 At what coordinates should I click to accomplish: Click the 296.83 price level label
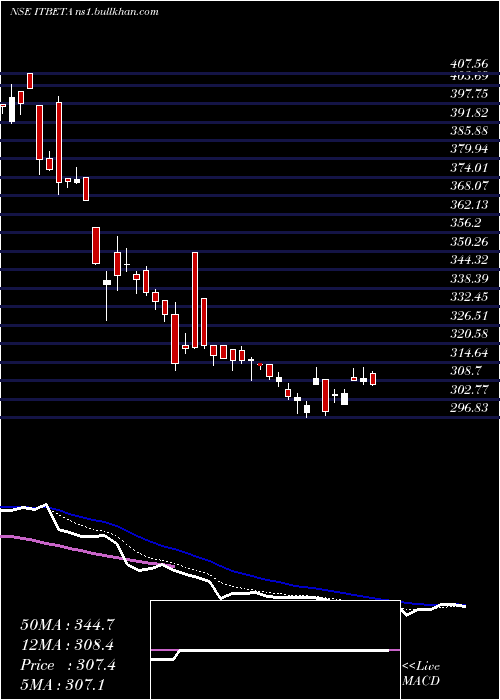[x=469, y=407]
